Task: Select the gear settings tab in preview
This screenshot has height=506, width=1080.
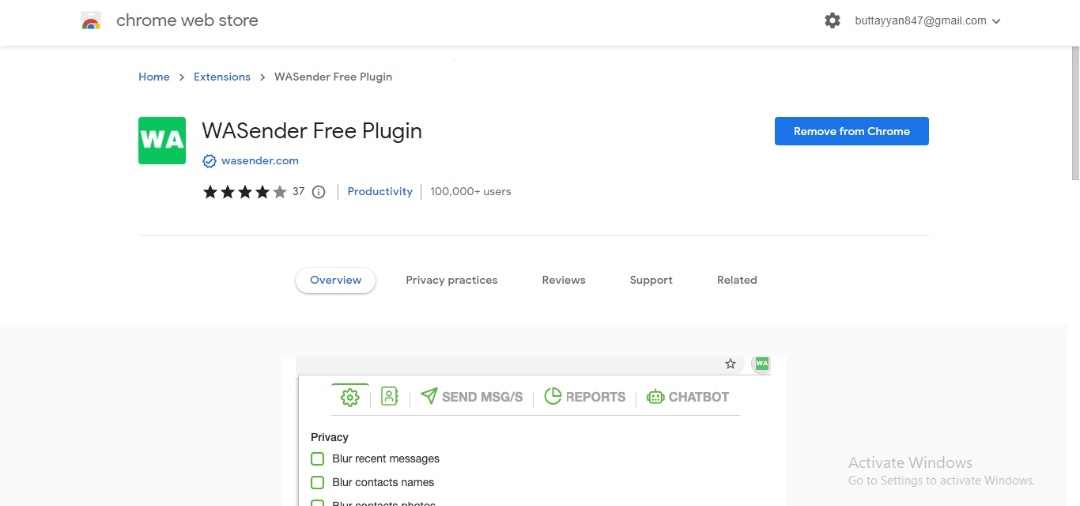Action: tap(350, 397)
